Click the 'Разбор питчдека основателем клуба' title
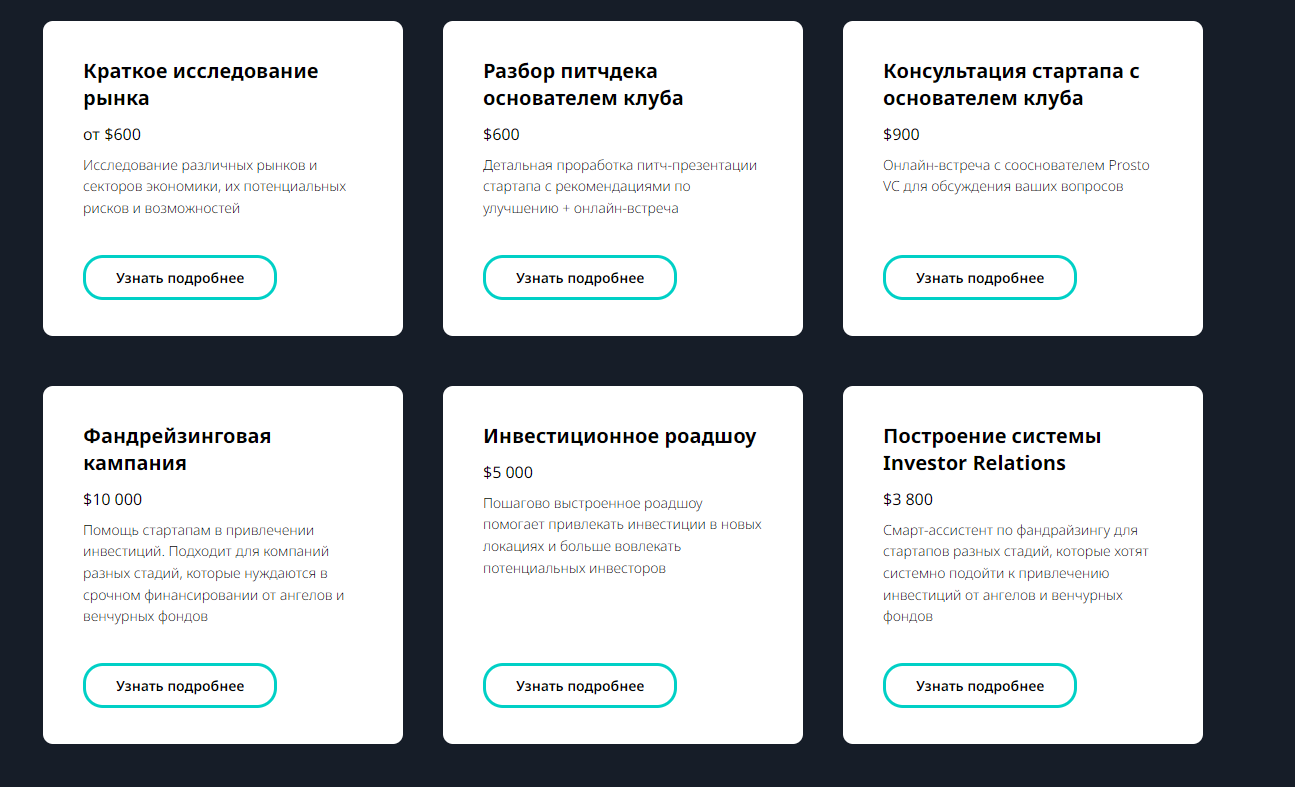Image resolution: width=1295 pixels, height=787 pixels. pyautogui.click(x=583, y=85)
